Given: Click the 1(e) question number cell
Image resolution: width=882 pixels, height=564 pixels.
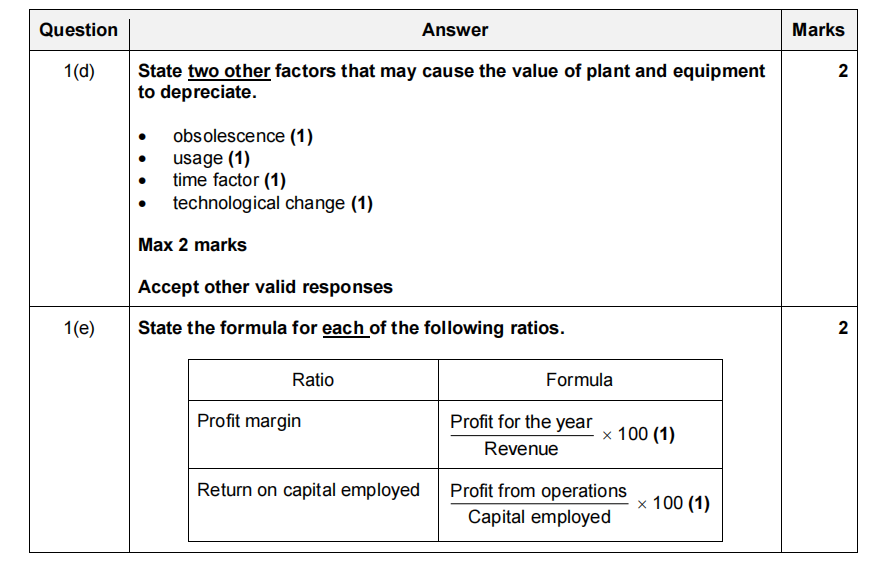Looking at the screenshot, I should coord(78,328).
